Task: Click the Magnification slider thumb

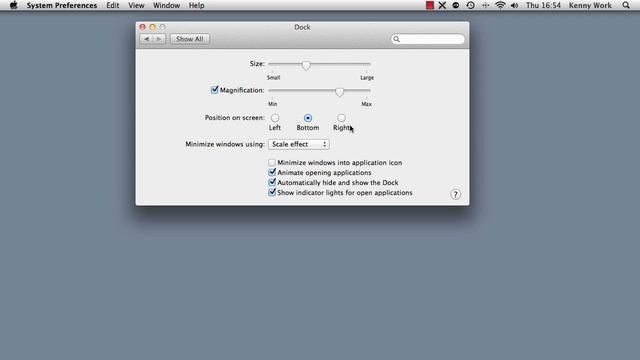Action: [x=340, y=92]
